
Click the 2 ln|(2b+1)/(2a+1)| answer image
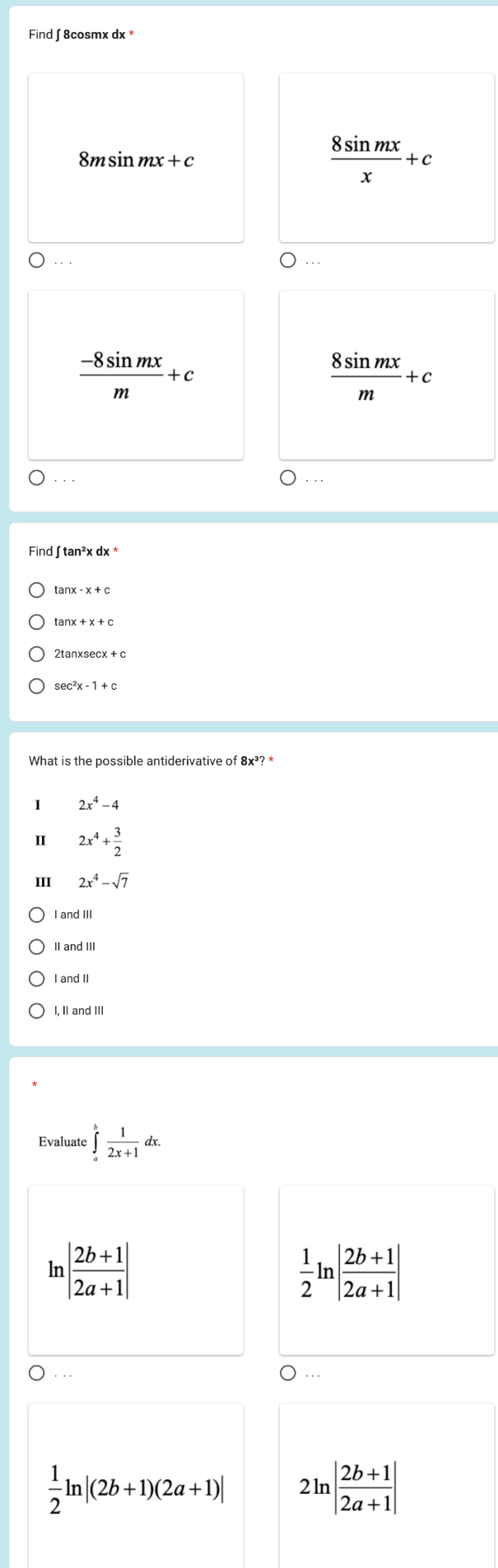pos(386,1489)
